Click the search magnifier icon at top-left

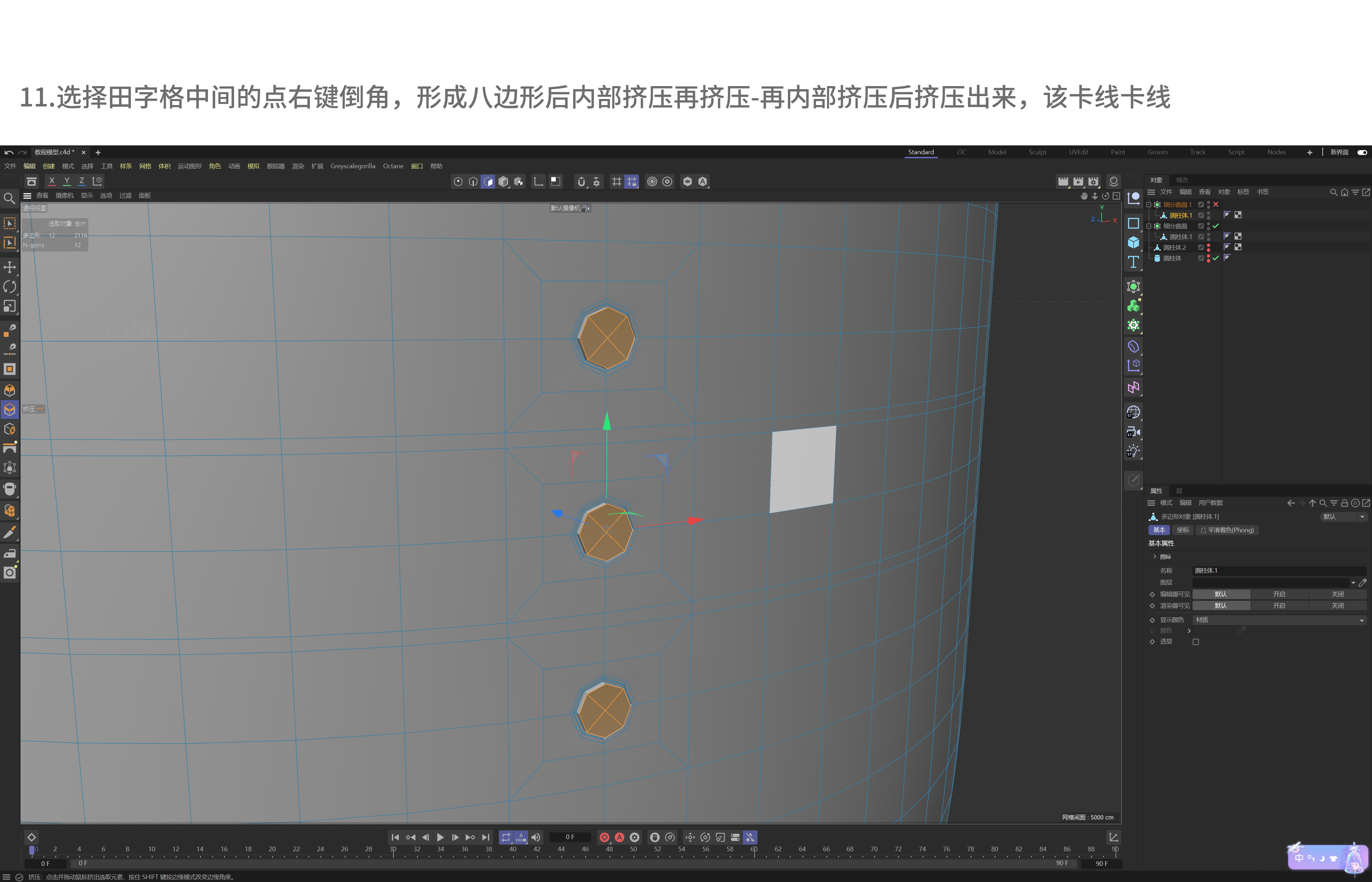point(9,199)
